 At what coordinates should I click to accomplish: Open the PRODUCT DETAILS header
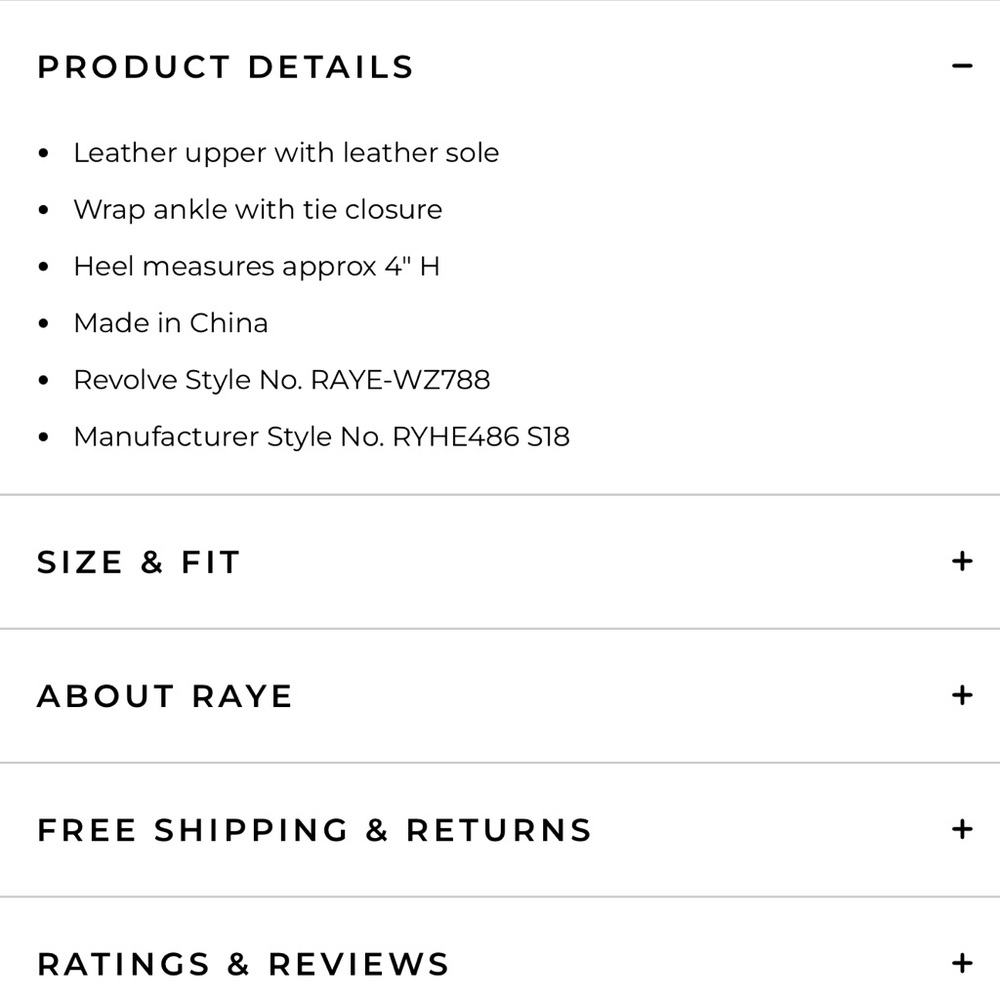pyautogui.click(x=225, y=66)
